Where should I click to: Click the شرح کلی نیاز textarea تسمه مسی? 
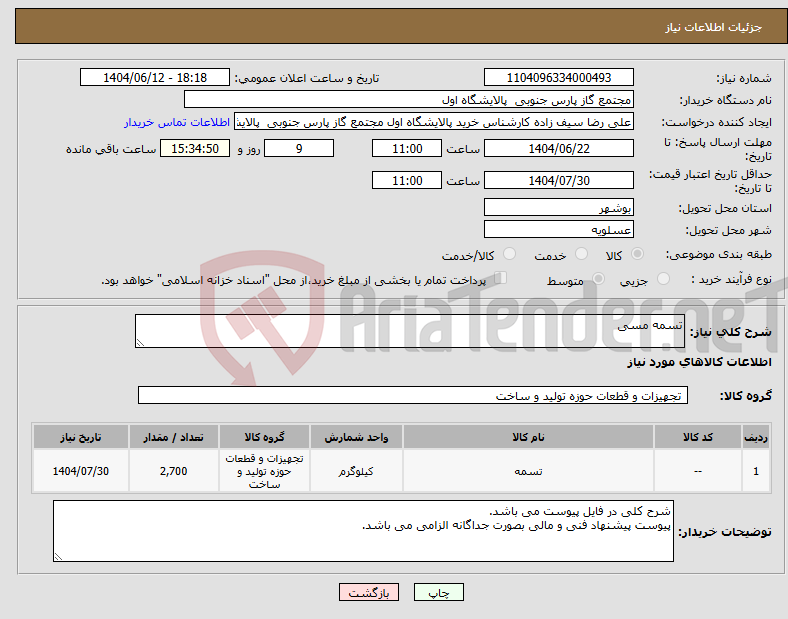[x=410, y=331]
